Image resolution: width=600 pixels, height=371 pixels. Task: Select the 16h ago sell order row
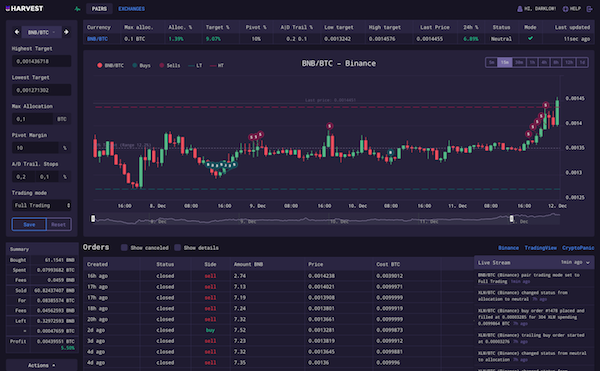(278, 276)
